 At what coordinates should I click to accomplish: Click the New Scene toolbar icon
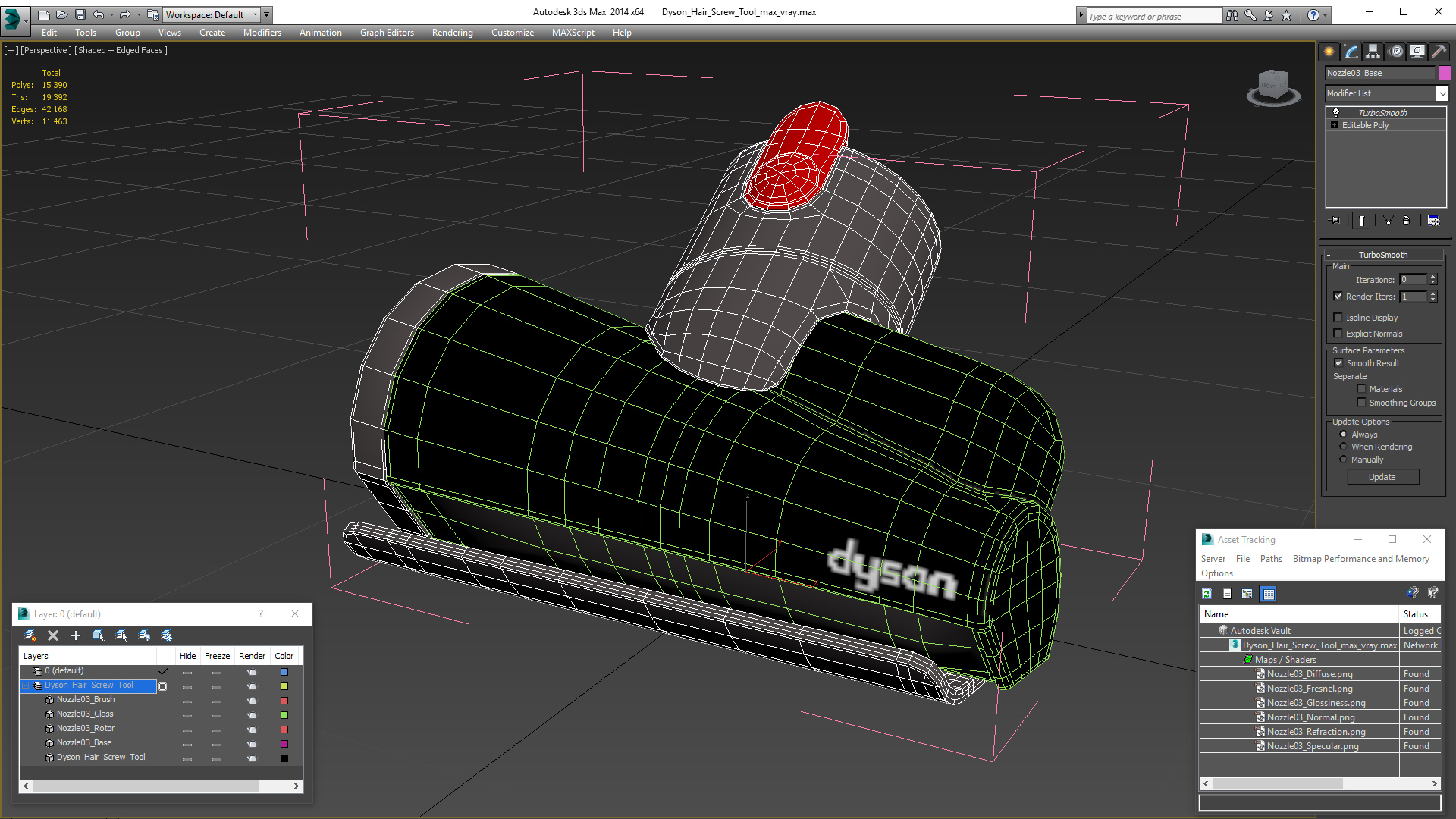(44, 14)
